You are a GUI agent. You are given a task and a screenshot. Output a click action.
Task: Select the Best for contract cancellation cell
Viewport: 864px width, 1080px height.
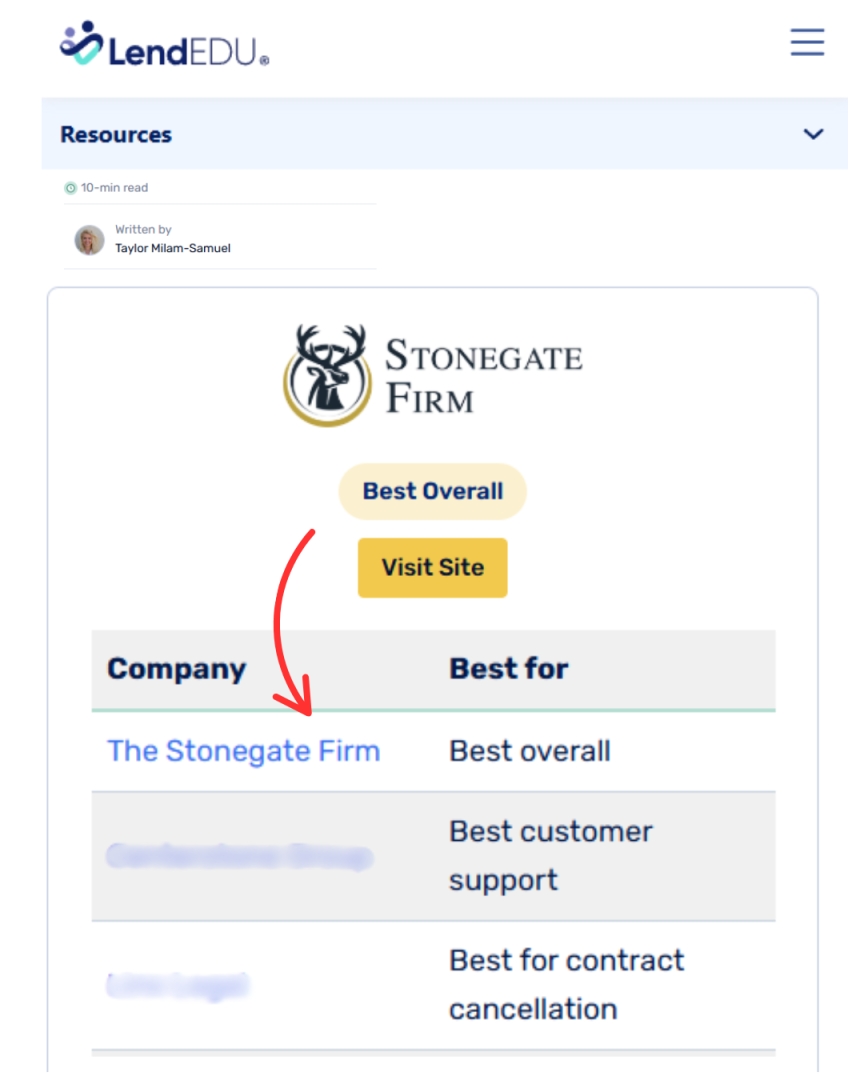566,985
